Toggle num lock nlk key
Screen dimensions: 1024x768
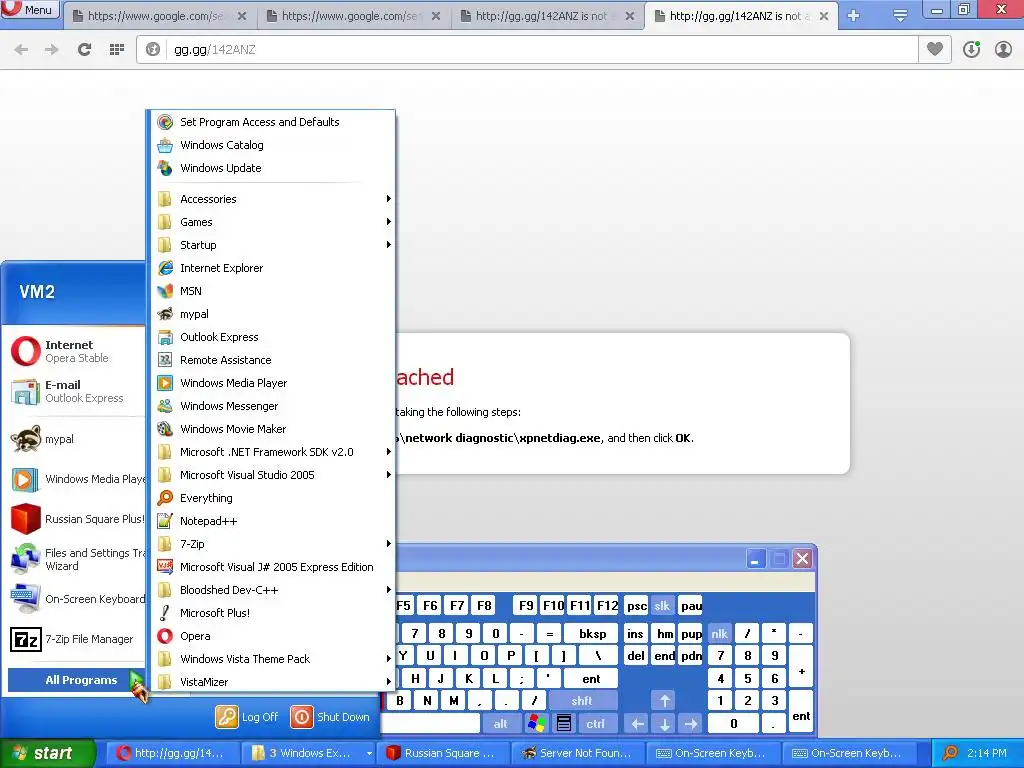tap(720, 633)
